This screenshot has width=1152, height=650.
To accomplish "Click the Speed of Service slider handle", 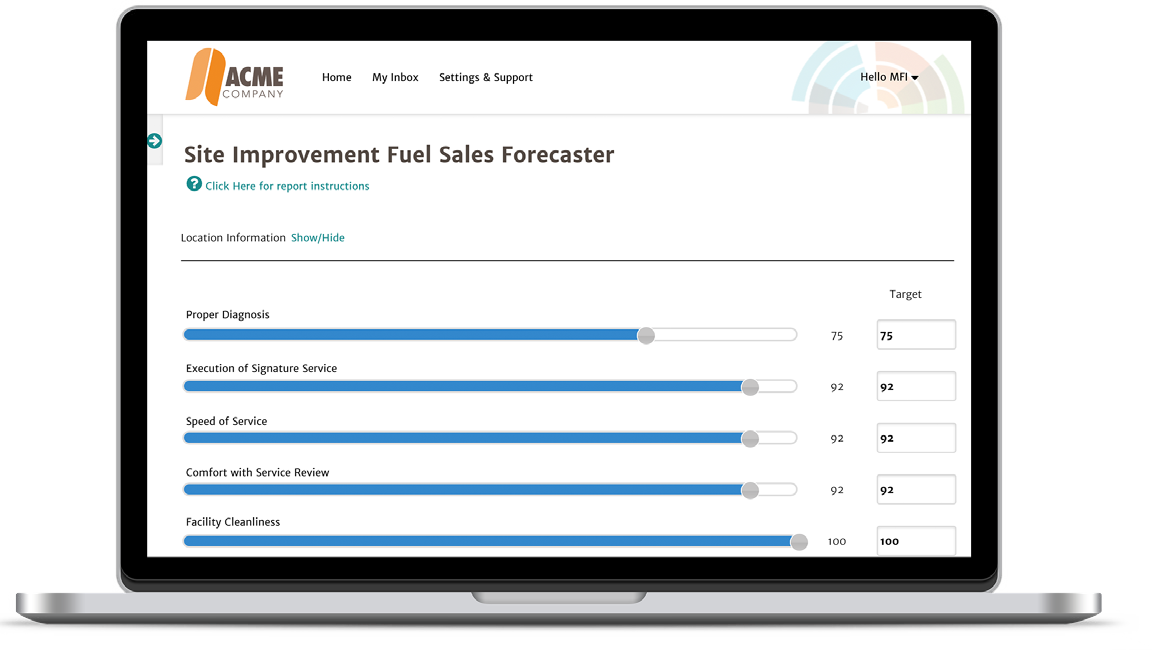I will click(x=750, y=437).
